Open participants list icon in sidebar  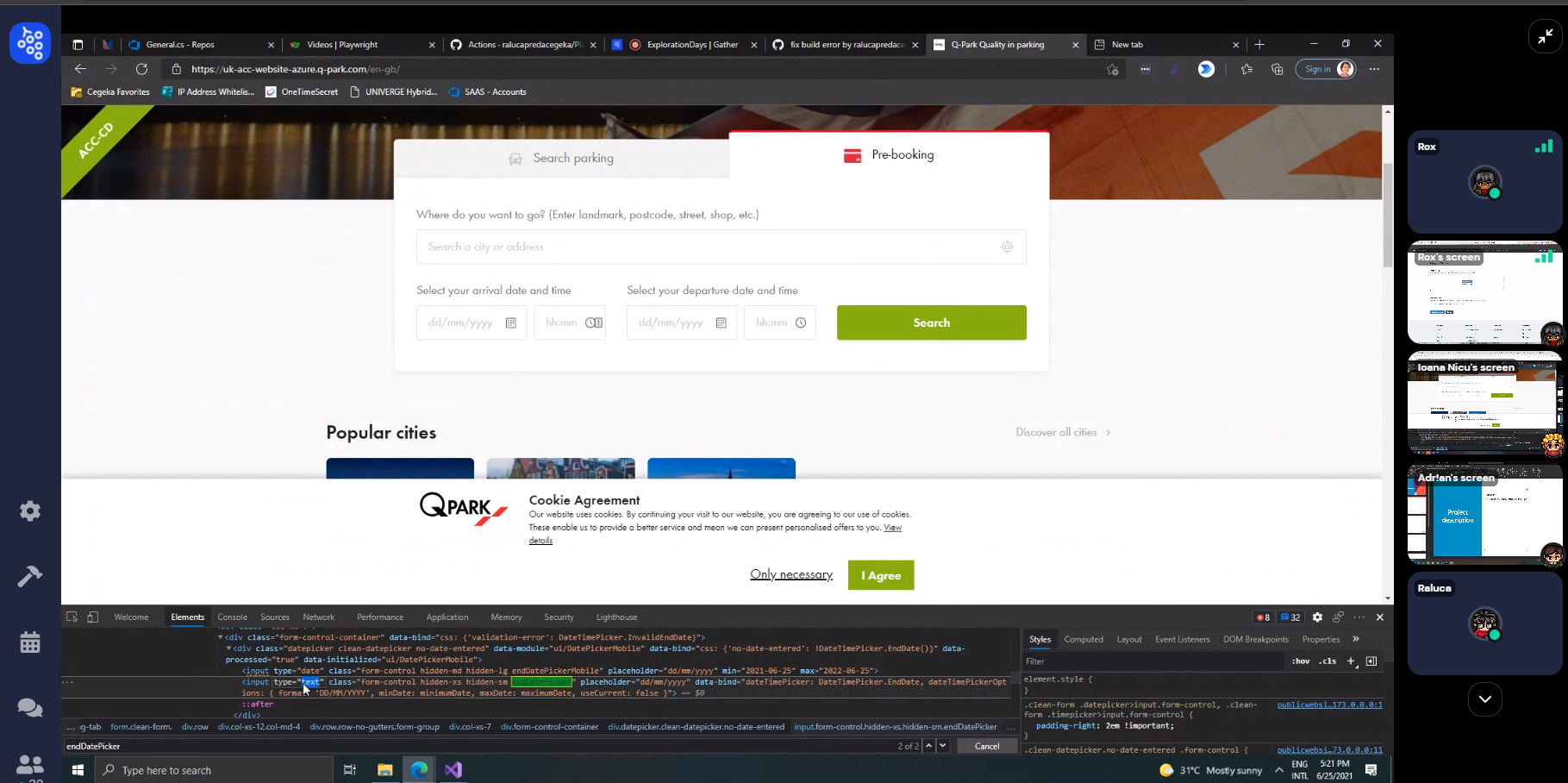(30, 764)
